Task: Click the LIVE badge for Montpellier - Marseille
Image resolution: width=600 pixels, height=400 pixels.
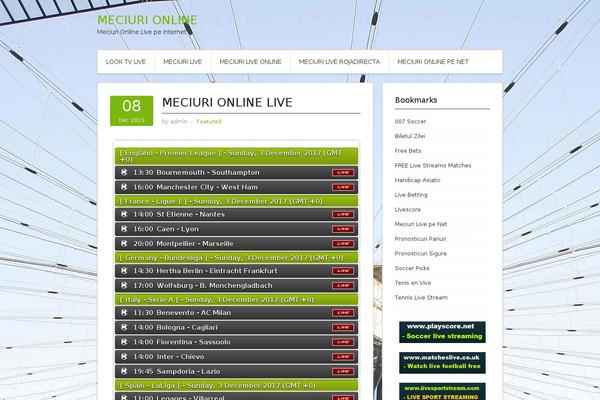Action: (x=343, y=243)
